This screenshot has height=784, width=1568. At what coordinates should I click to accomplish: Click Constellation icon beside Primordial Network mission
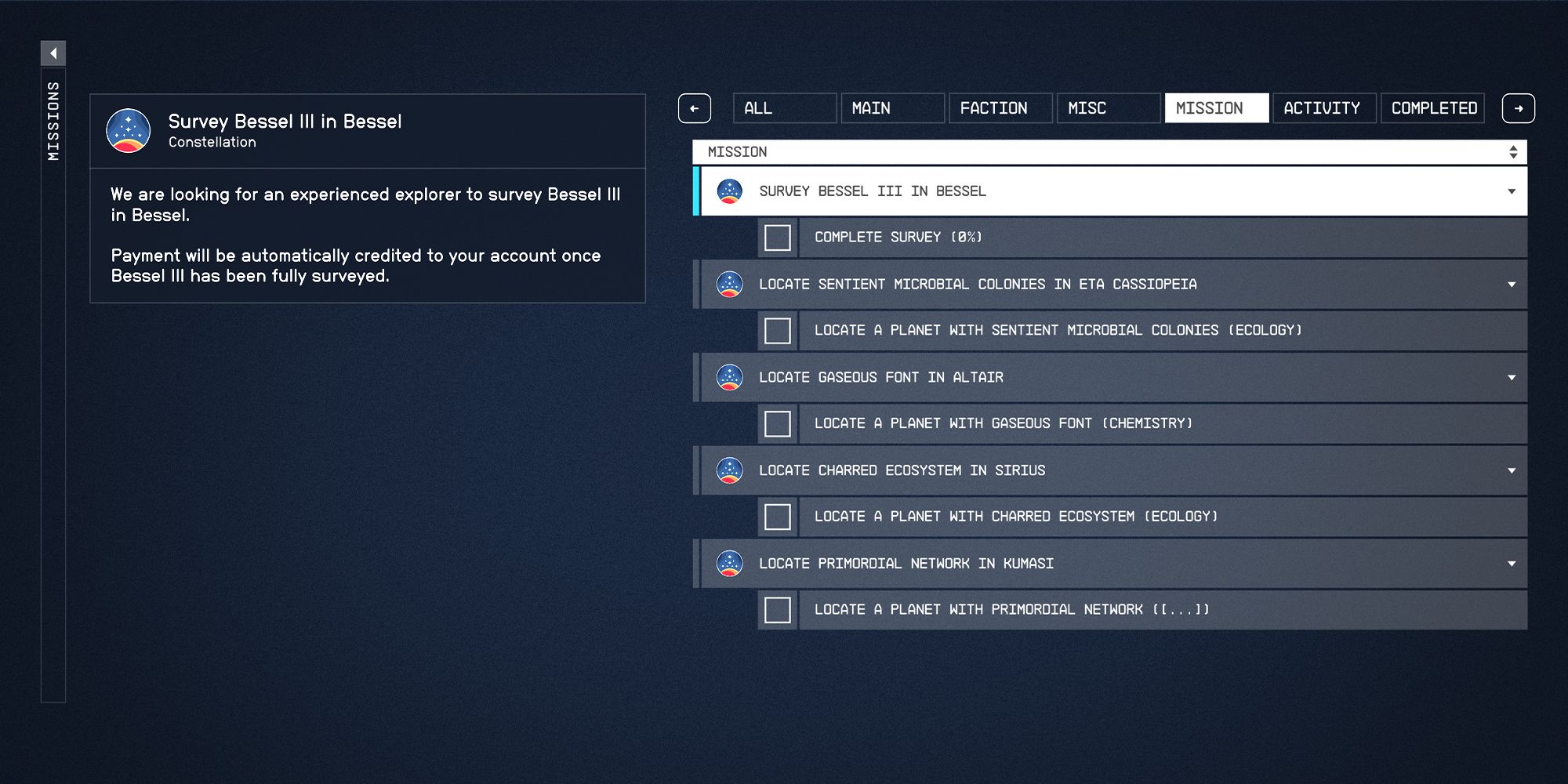[730, 564]
